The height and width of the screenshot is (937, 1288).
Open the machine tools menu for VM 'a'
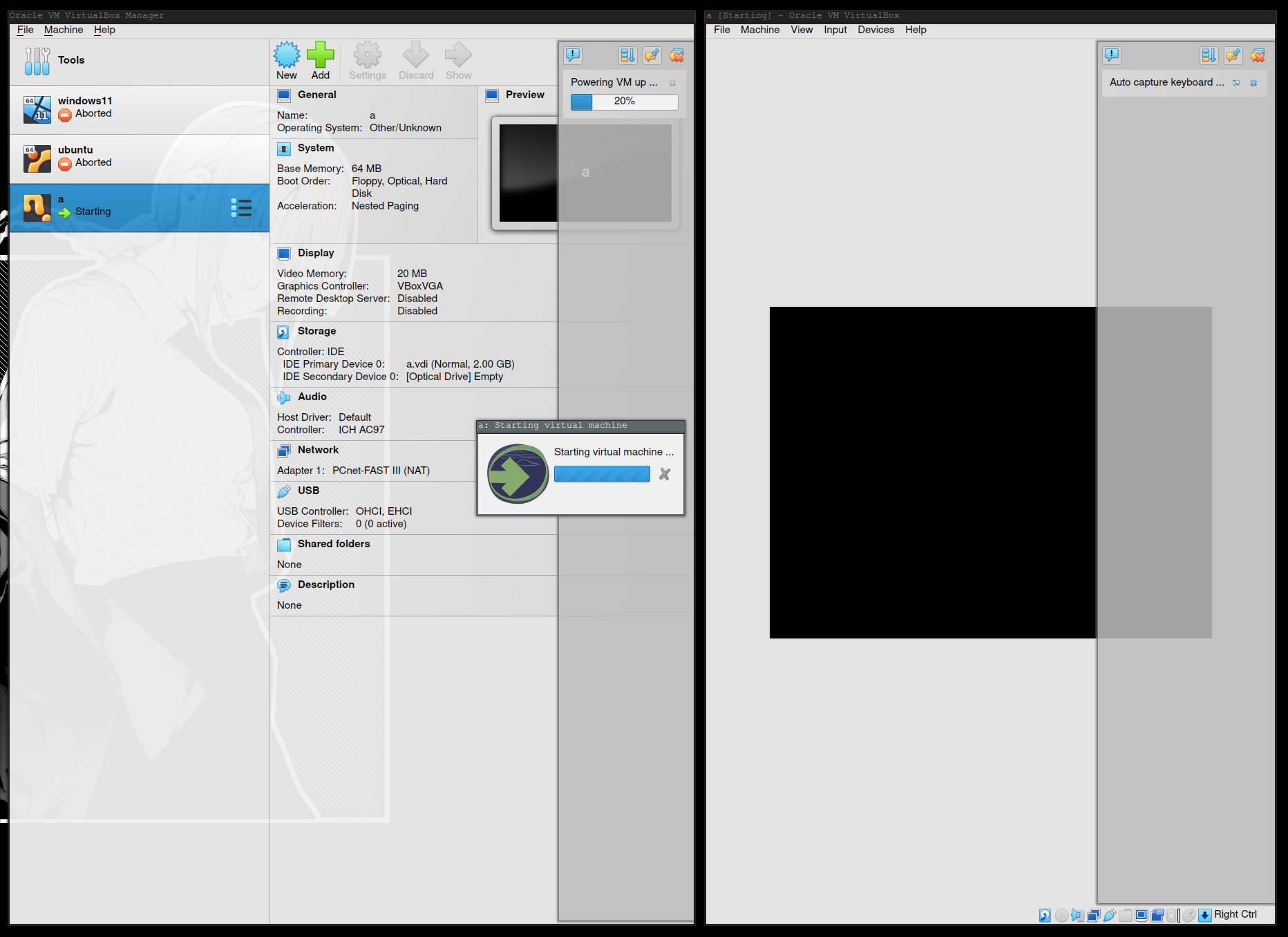pyautogui.click(x=241, y=208)
